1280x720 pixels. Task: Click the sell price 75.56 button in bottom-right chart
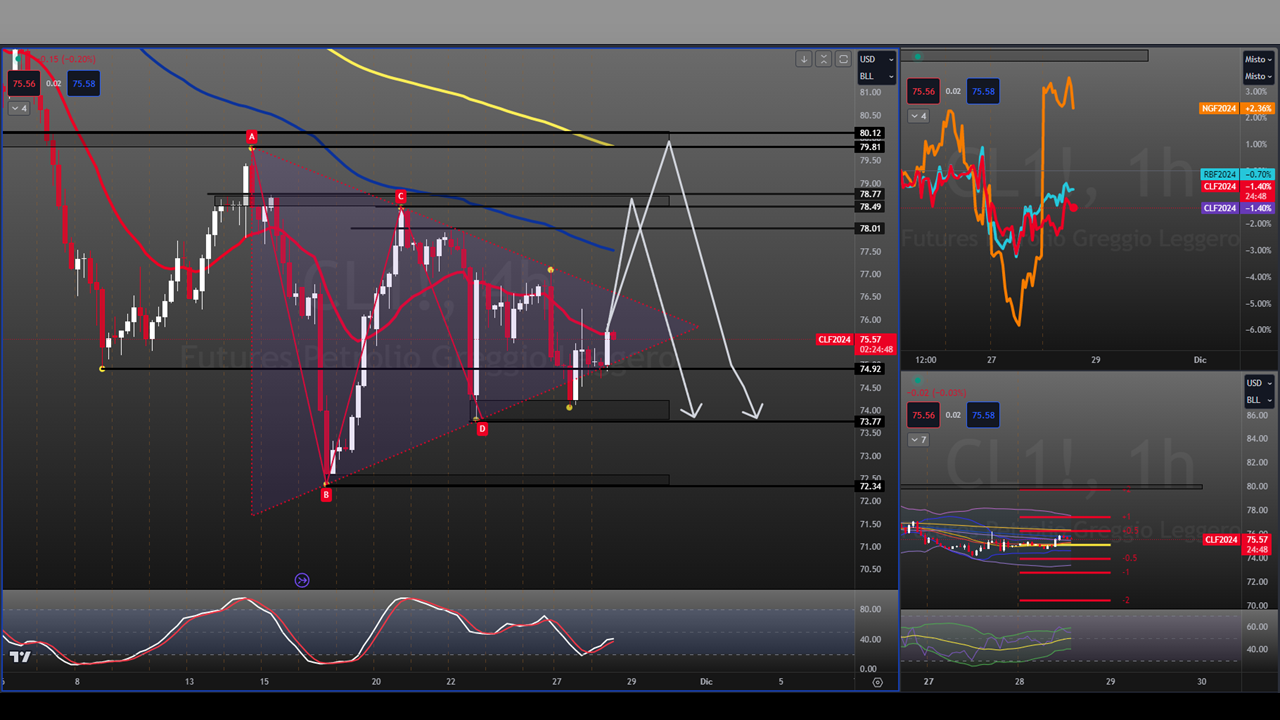click(923, 415)
